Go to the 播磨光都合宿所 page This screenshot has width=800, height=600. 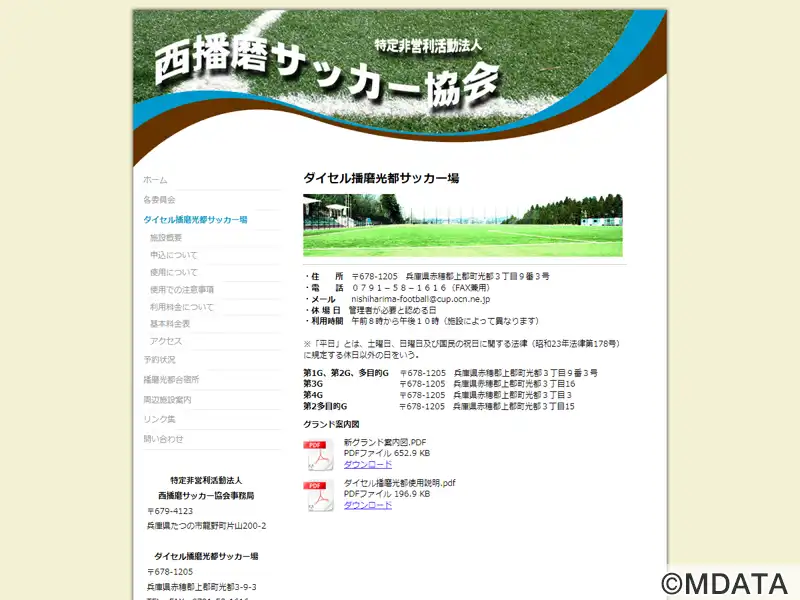point(171,380)
